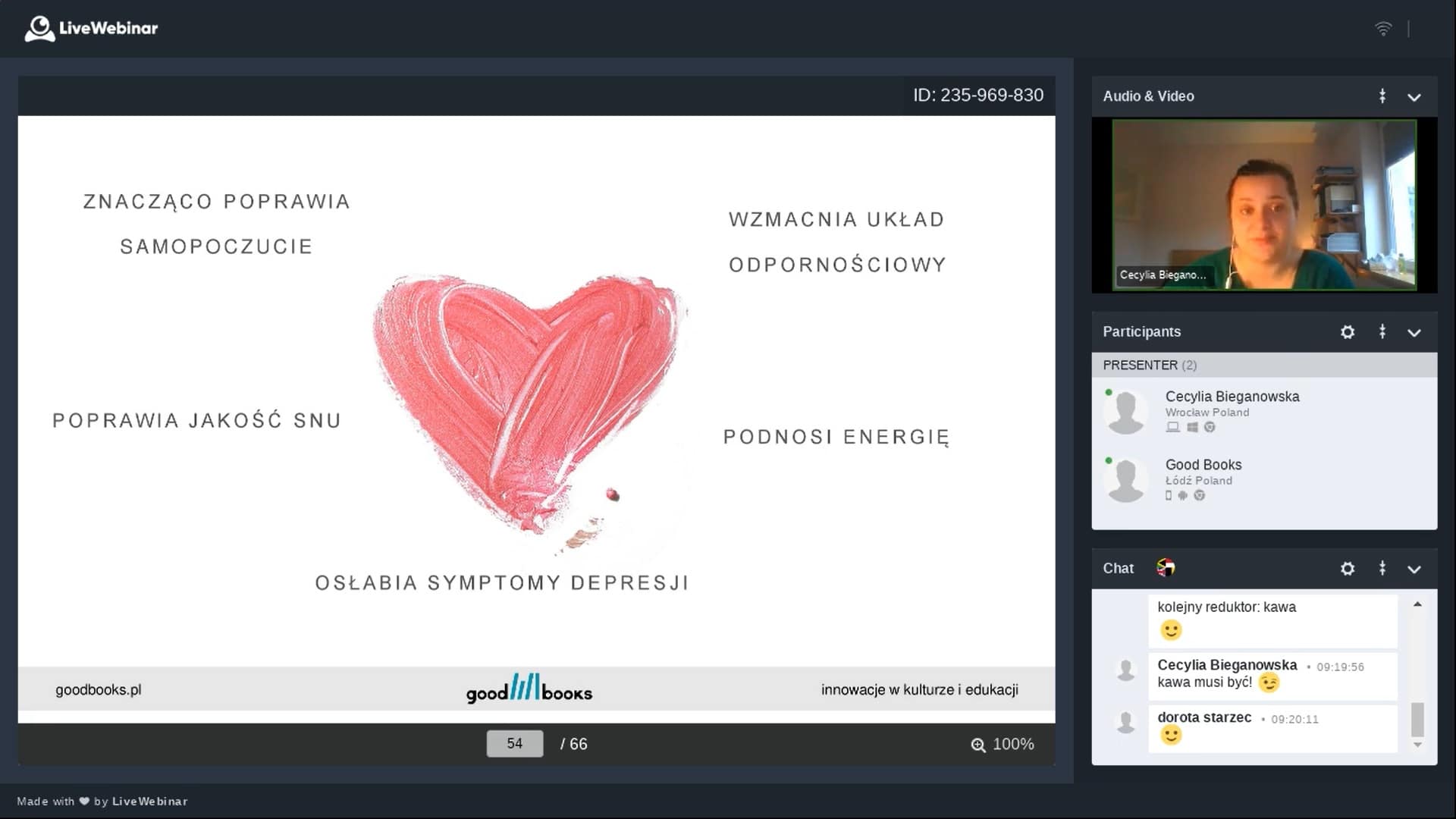Click the chat translation flags icon
The image size is (1456, 819).
pyautogui.click(x=1166, y=568)
